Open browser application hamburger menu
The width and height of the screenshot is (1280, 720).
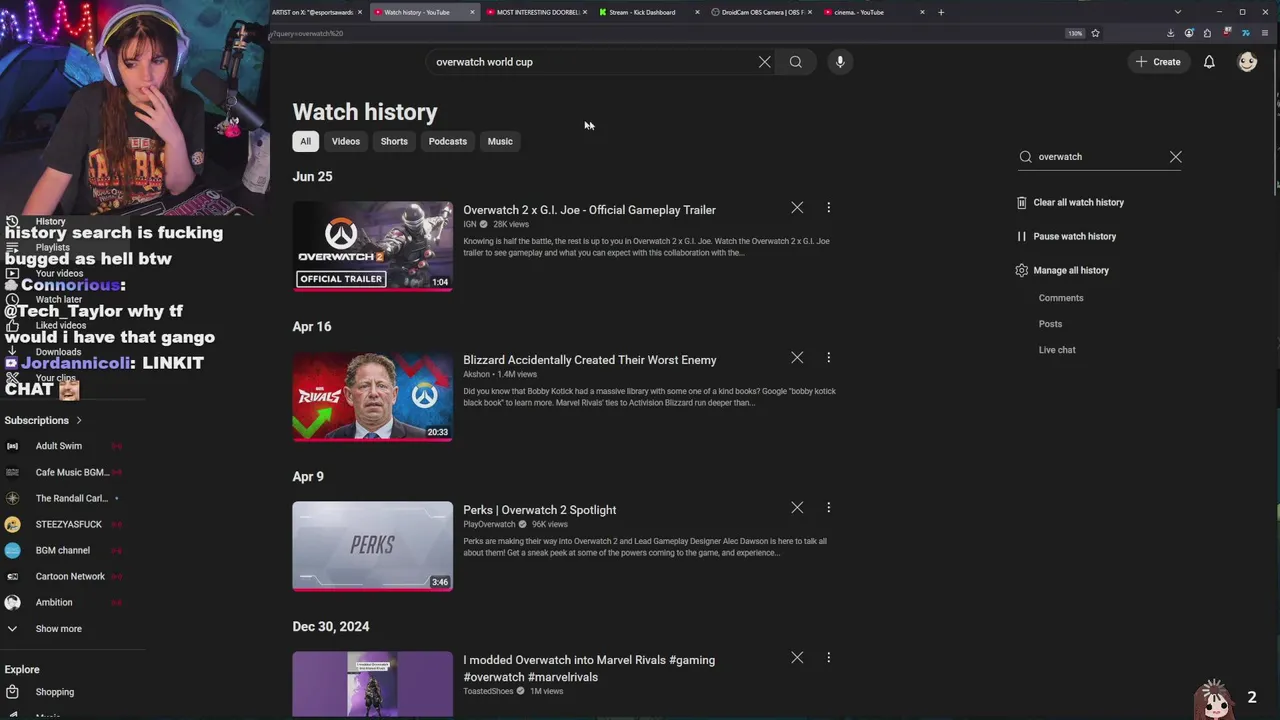(1265, 33)
